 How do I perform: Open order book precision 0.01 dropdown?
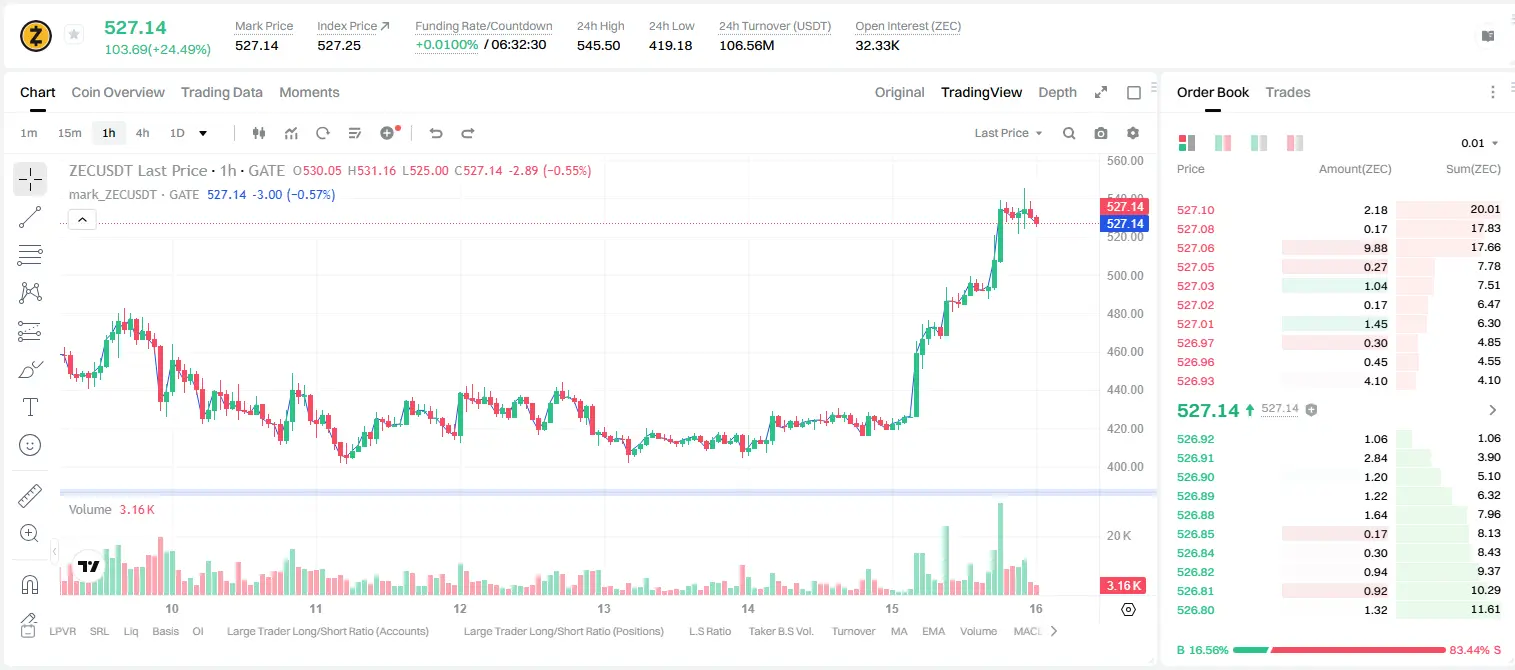(1480, 143)
